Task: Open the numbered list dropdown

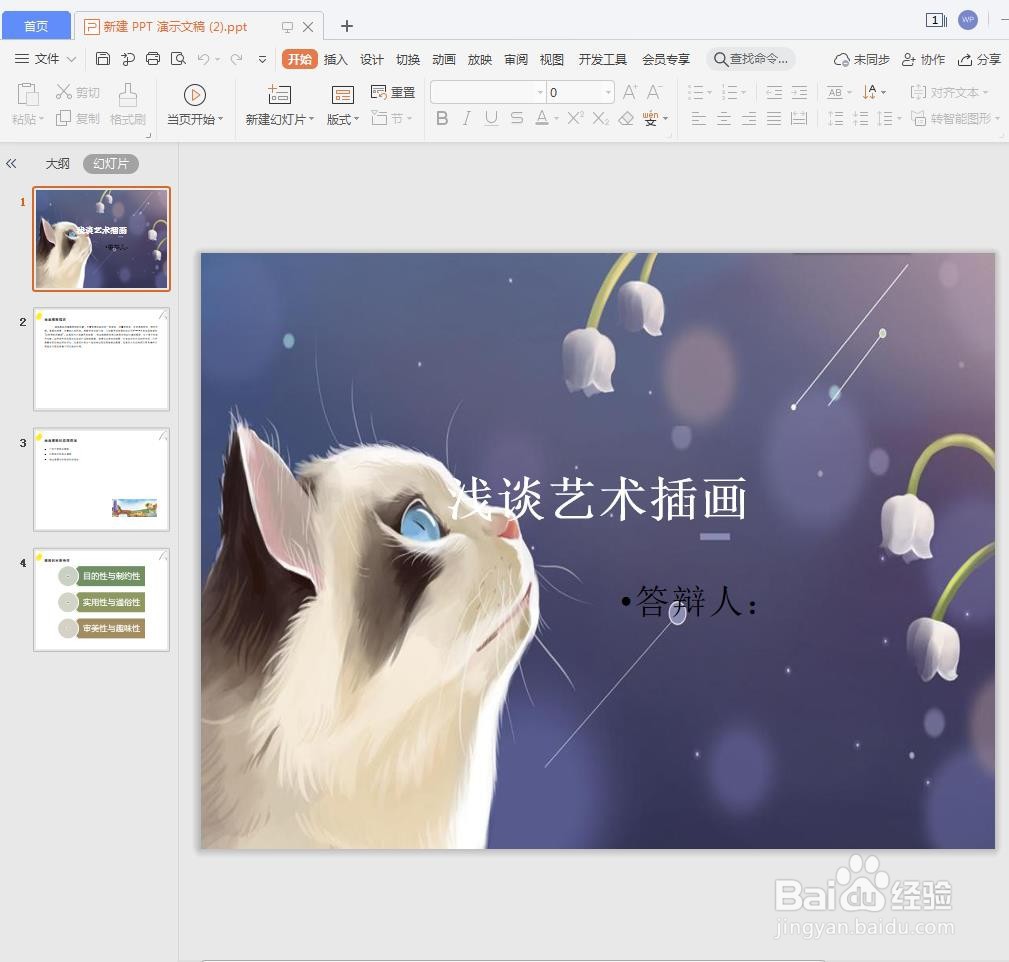Action: tap(743, 92)
